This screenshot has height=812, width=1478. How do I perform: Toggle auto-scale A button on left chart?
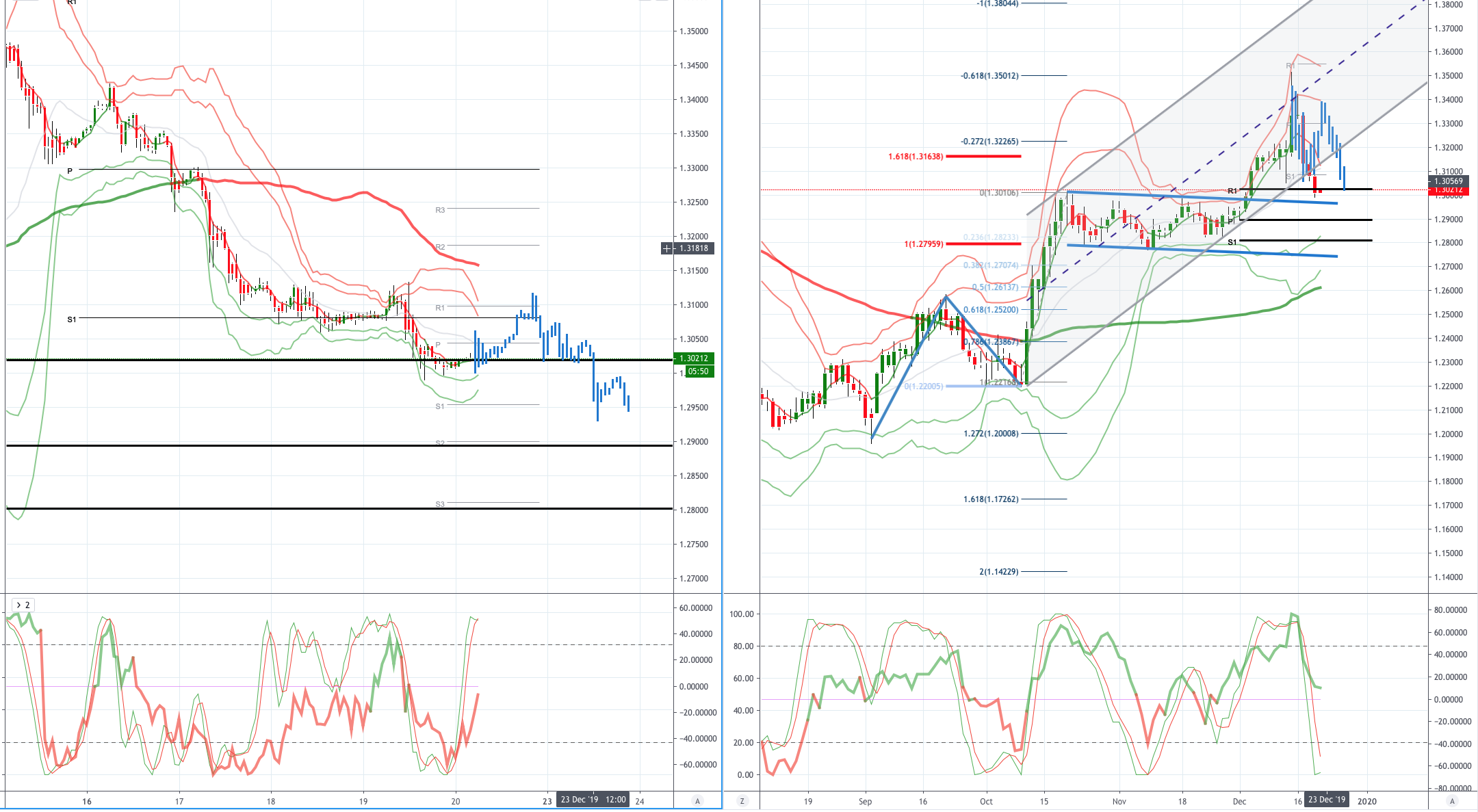(x=697, y=800)
